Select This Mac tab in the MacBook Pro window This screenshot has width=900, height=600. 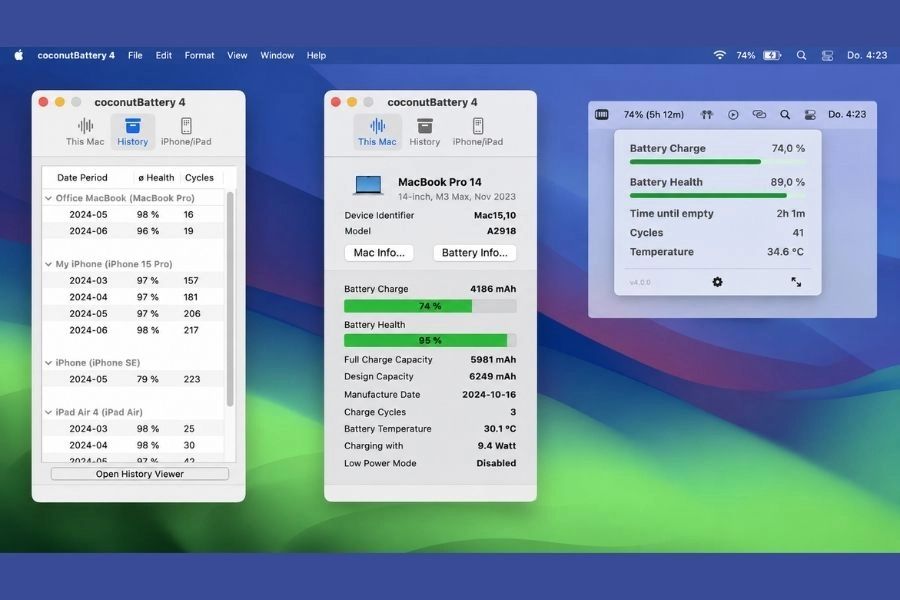click(377, 131)
